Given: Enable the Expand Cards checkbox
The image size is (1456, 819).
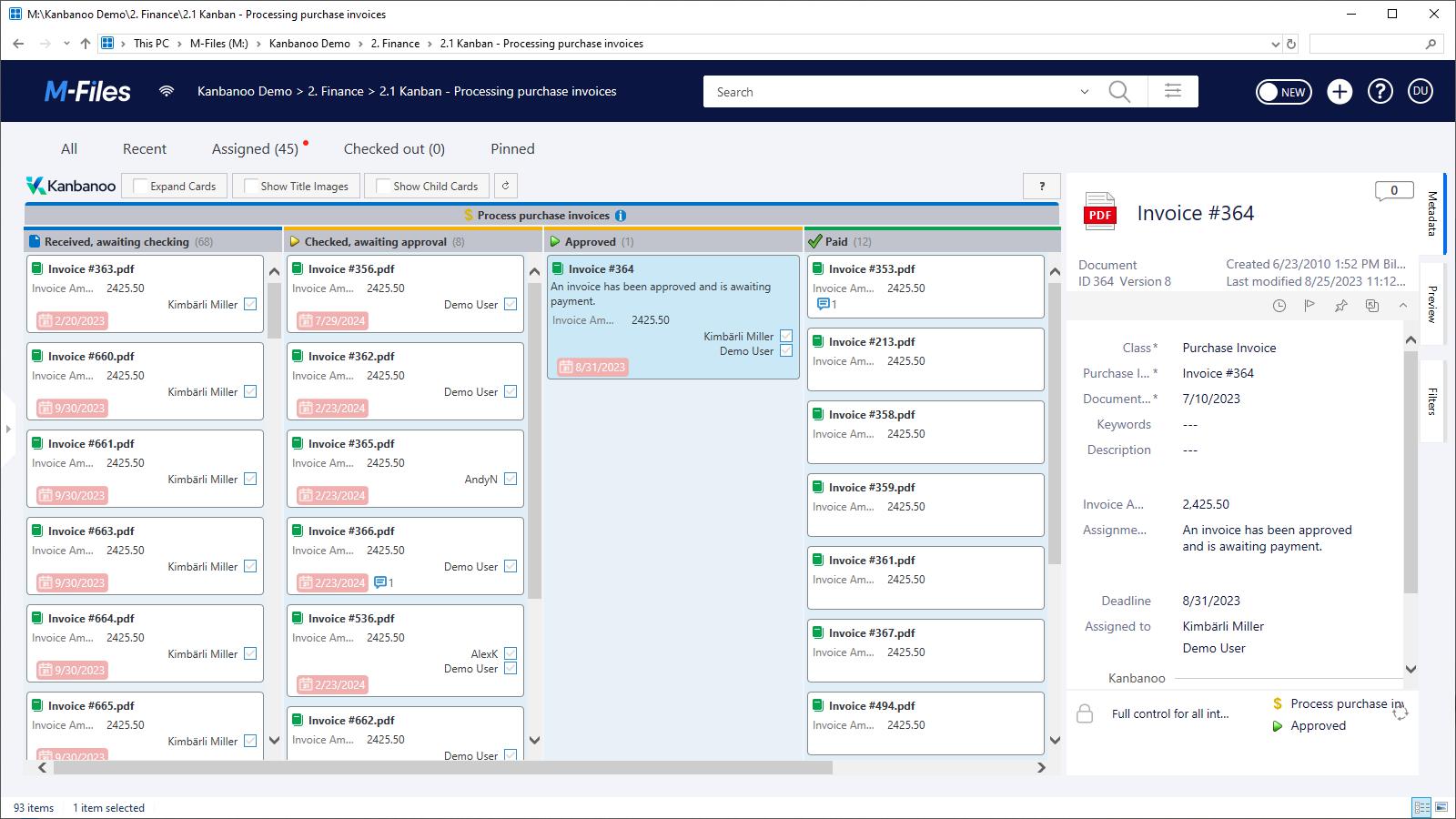Looking at the screenshot, I should coord(140,186).
